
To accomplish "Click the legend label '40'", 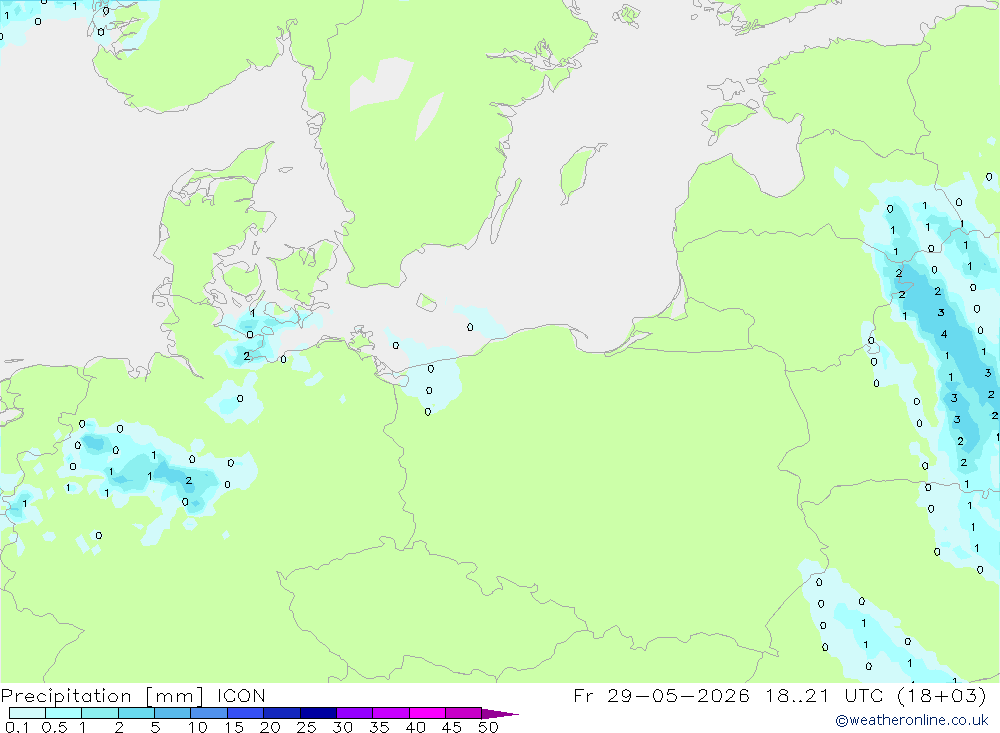I will (x=416, y=727).
